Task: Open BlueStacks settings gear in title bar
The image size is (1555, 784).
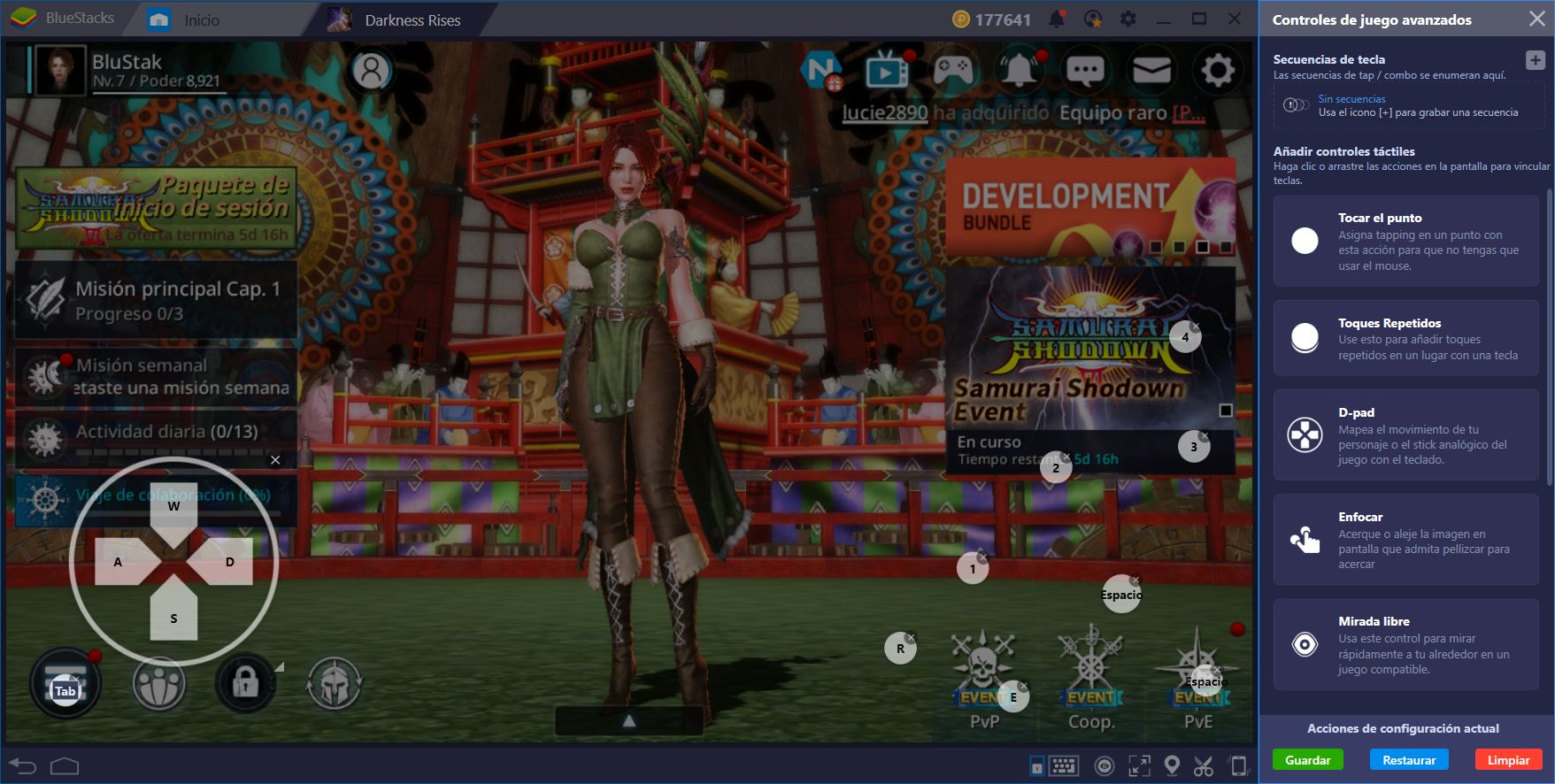Action: click(1128, 19)
